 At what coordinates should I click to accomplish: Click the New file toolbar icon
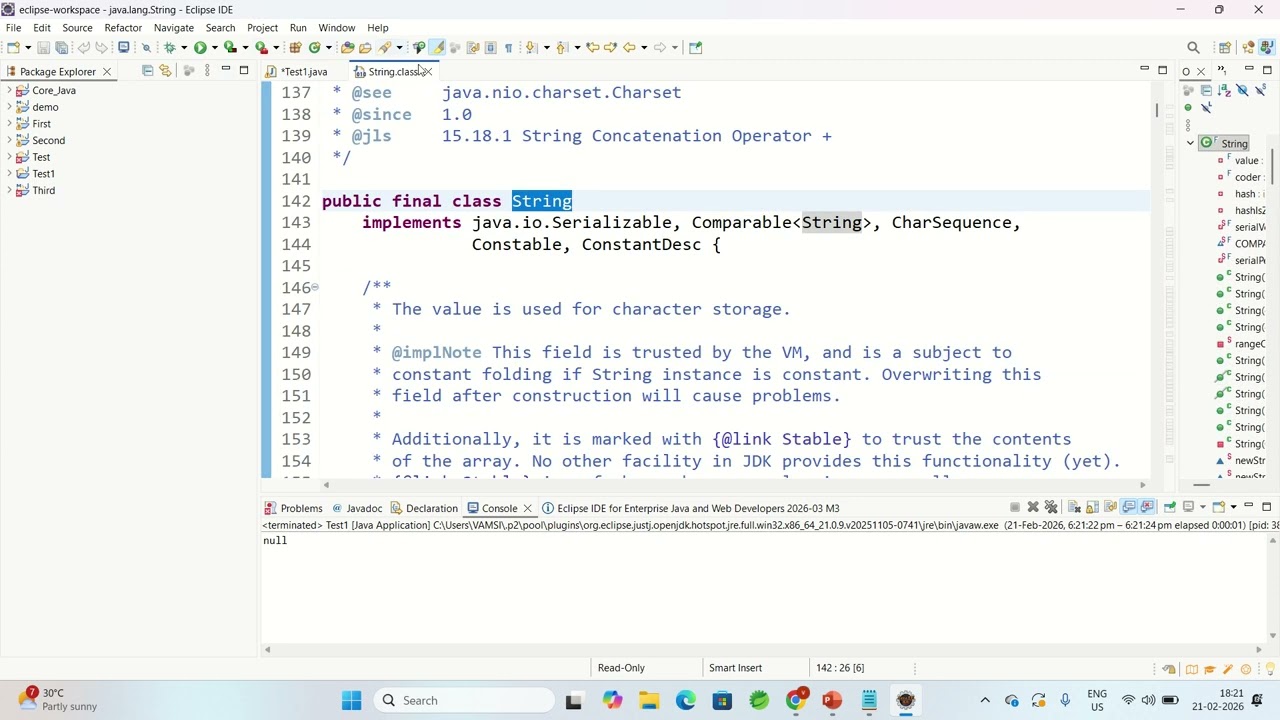(12, 47)
